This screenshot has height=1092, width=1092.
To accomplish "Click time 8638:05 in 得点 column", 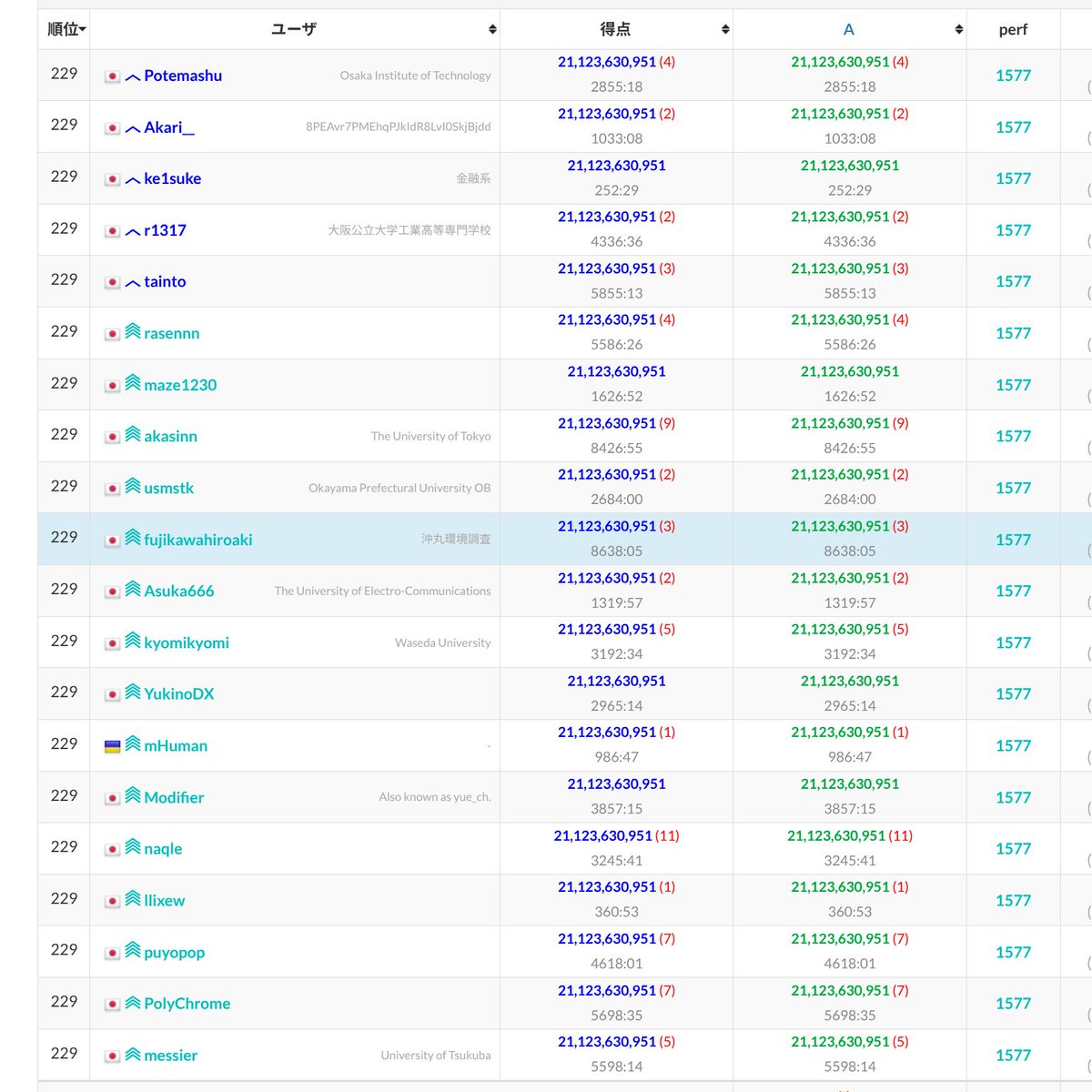I will point(617,551).
